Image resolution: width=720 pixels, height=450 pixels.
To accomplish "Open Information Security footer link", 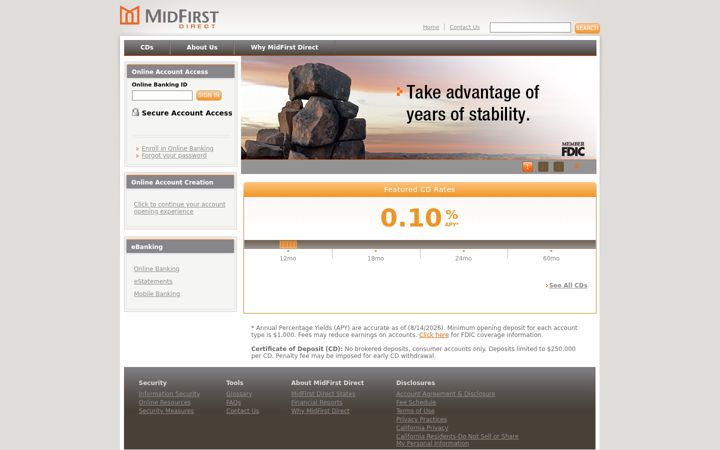I will (169, 394).
